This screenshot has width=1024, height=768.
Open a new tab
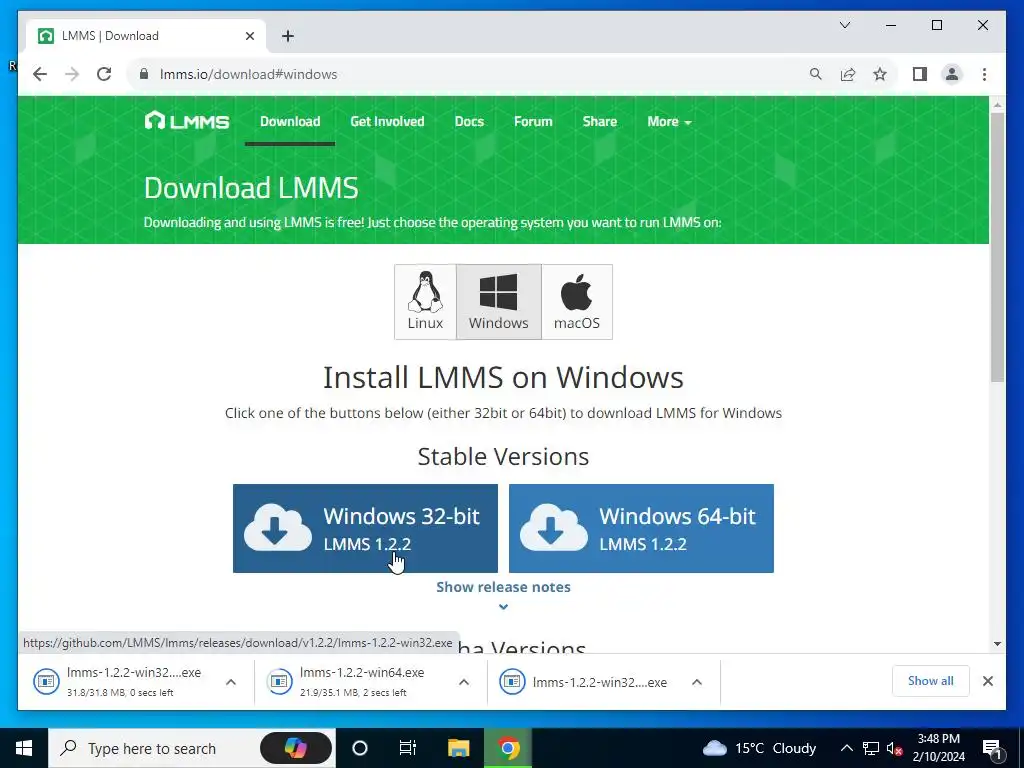pyautogui.click(x=288, y=36)
